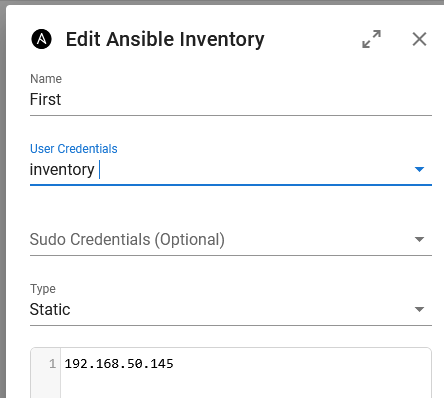Screen dimensions: 444x398
Task: Expand dialog with the fullscreen arrows icon
Action: click(x=371, y=39)
